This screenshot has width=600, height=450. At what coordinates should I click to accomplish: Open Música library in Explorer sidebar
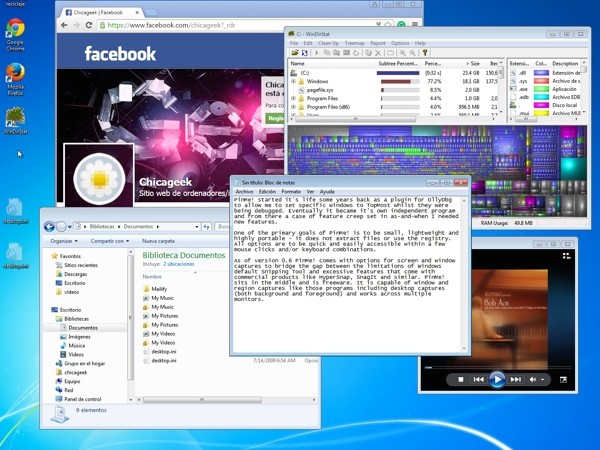[x=73, y=346]
